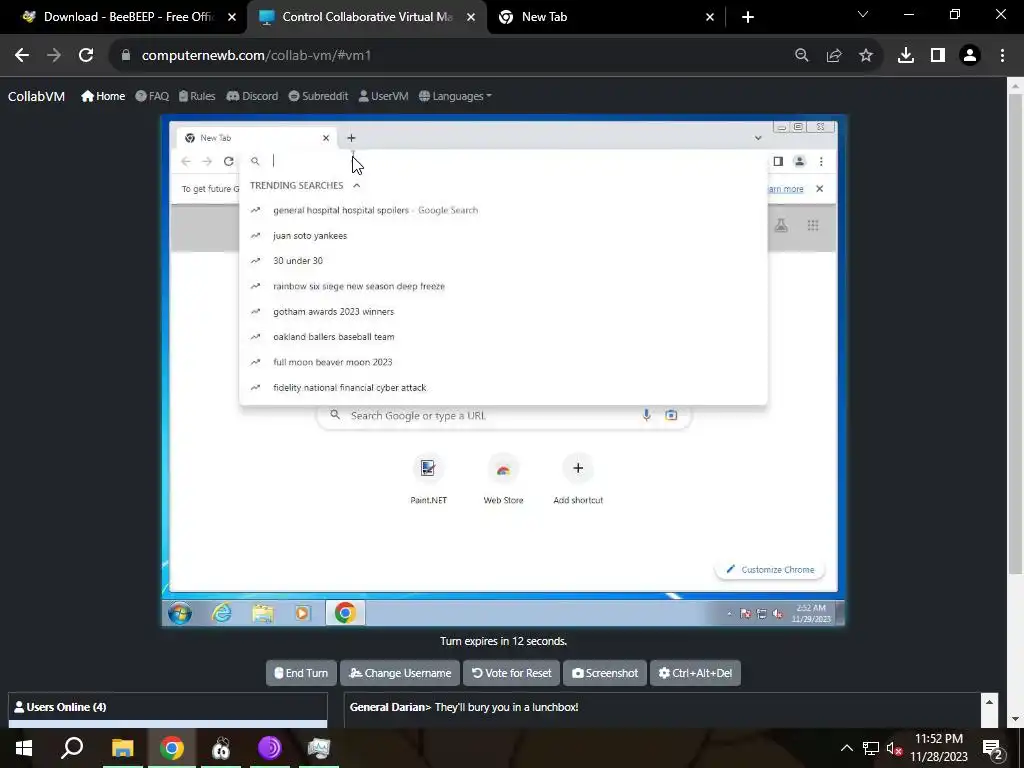The height and width of the screenshot is (768, 1024).
Task: Open the Tor Browser on host taskbar
Action: (x=269, y=748)
